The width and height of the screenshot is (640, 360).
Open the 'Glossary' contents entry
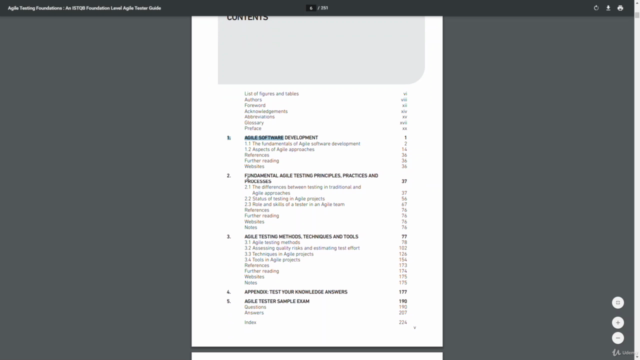tap(254, 122)
